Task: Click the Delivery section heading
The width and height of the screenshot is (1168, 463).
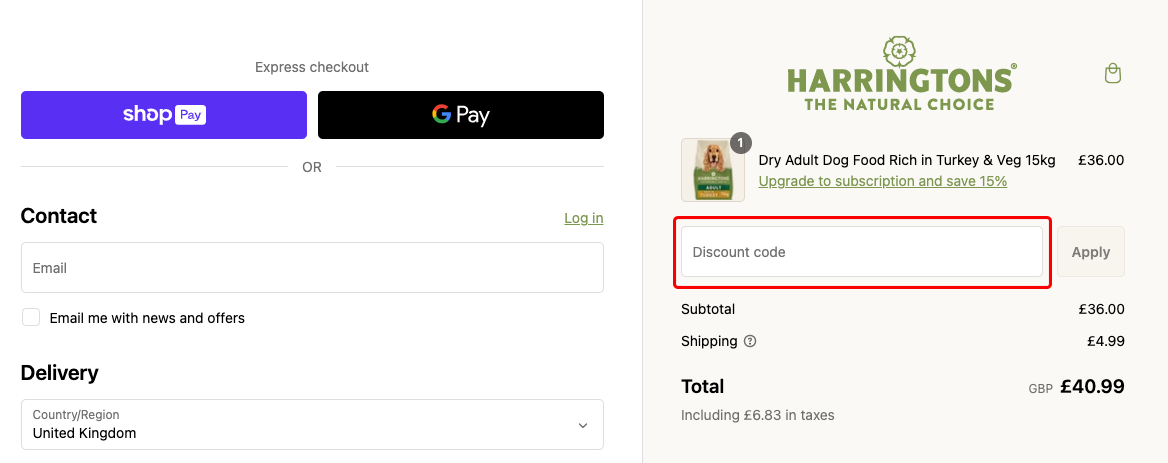Action: 60,373
